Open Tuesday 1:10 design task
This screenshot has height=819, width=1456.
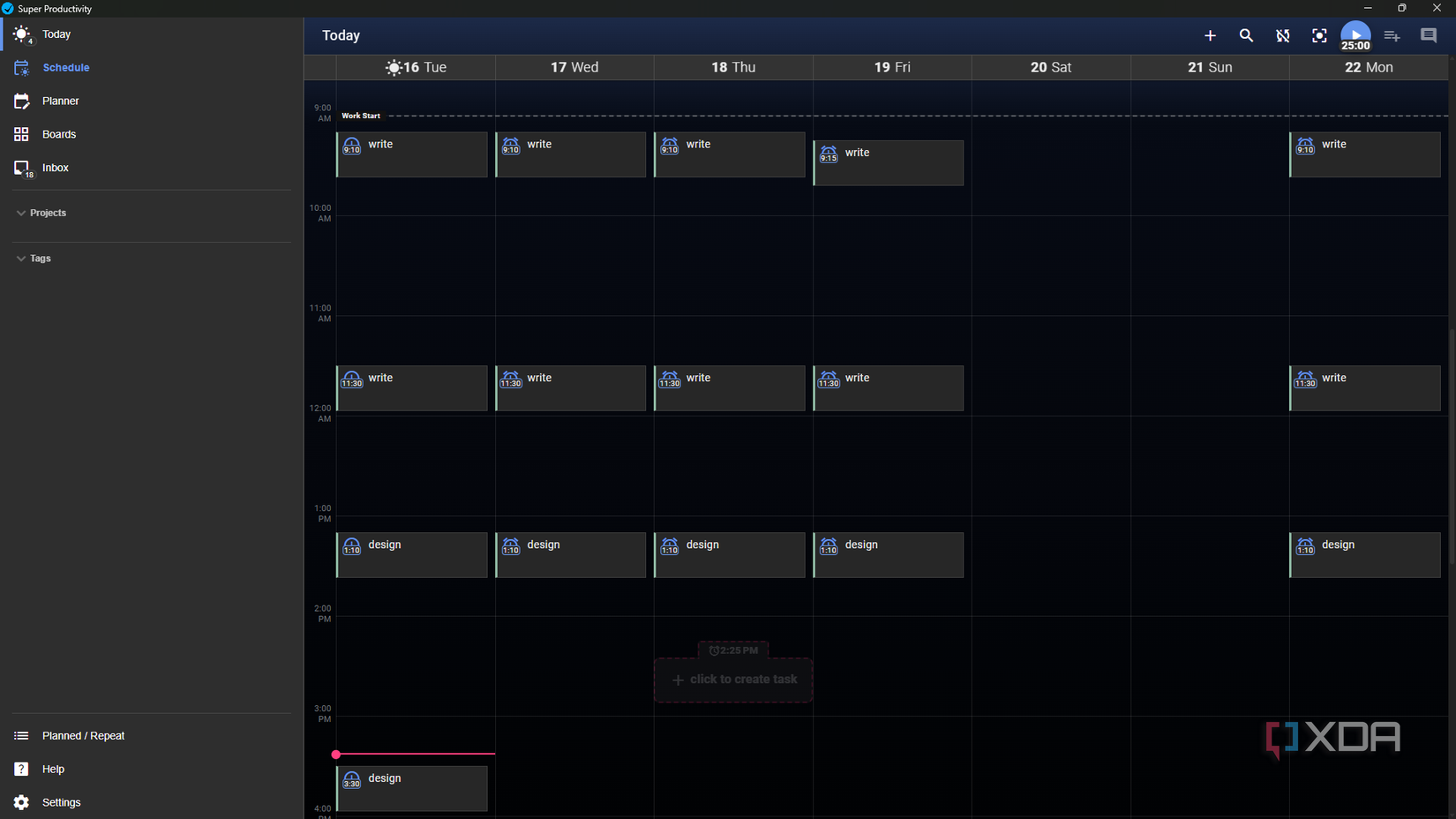click(412, 555)
